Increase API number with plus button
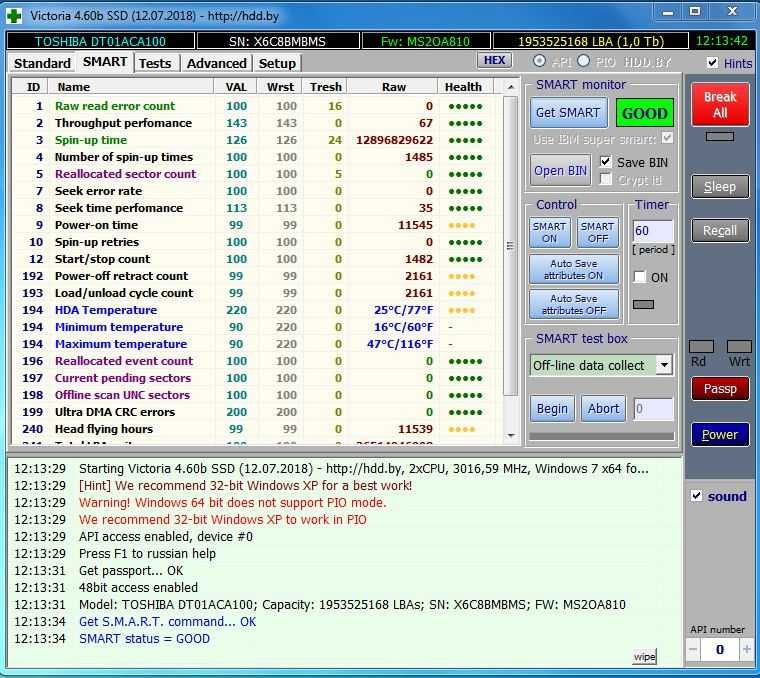 pyautogui.click(x=745, y=650)
